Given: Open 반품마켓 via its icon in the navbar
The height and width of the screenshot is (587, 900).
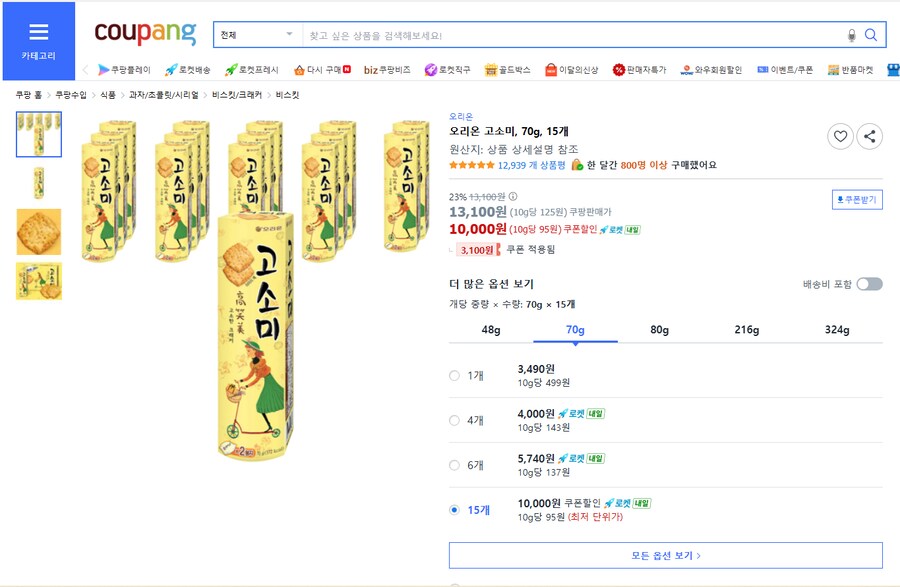Looking at the screenshot, I should [x=835, y=68].
